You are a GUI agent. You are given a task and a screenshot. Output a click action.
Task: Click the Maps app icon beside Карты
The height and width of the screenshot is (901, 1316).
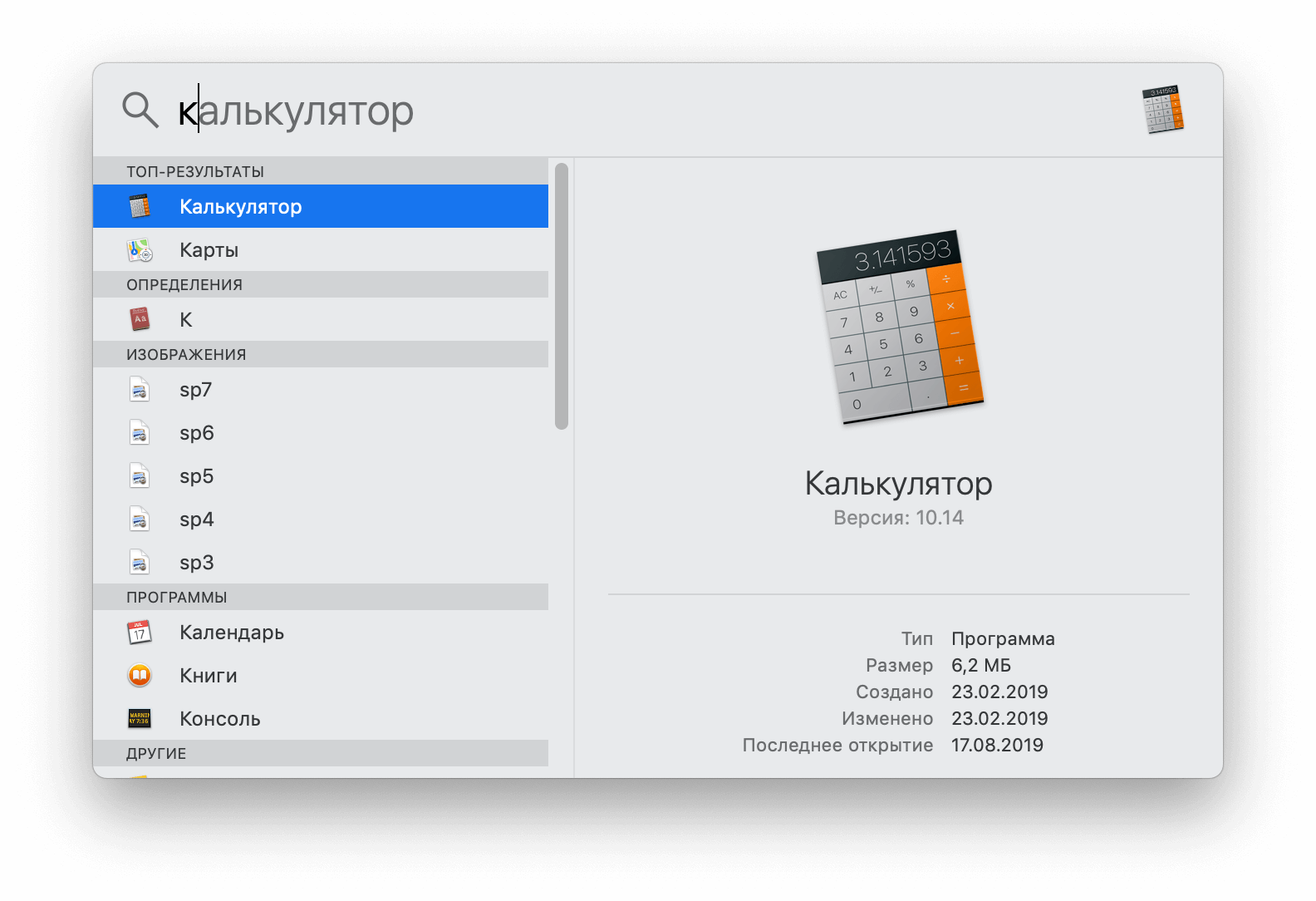[140, 249]
